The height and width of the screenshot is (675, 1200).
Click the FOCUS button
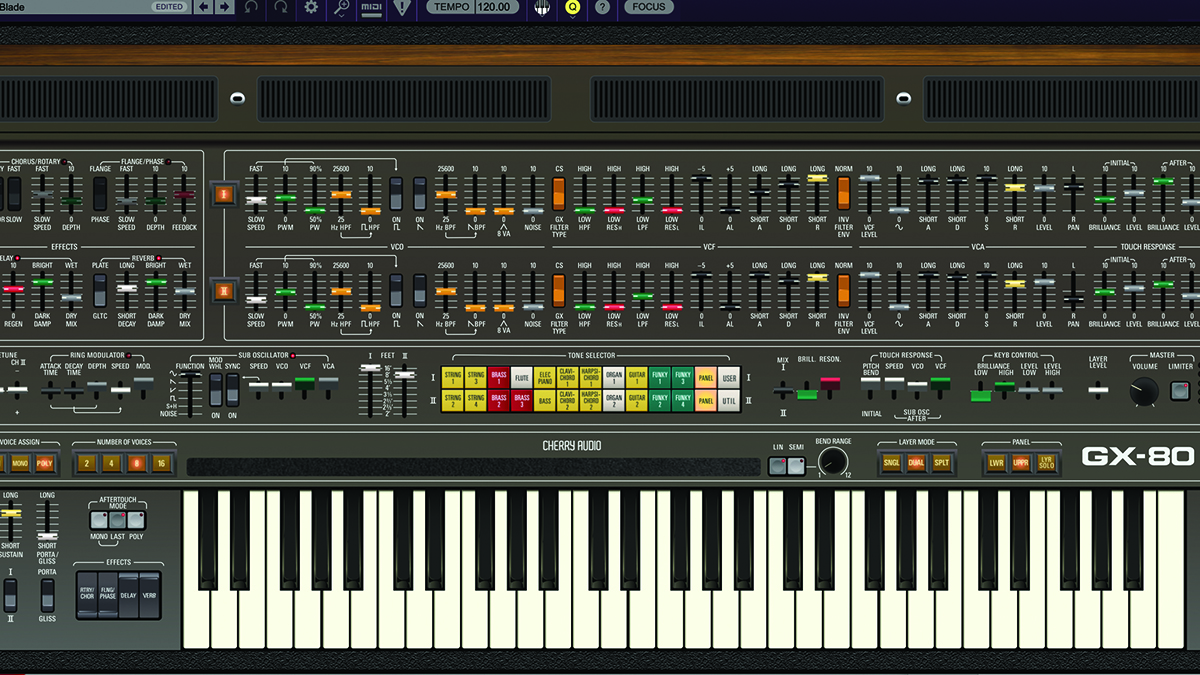pos(648,7)
